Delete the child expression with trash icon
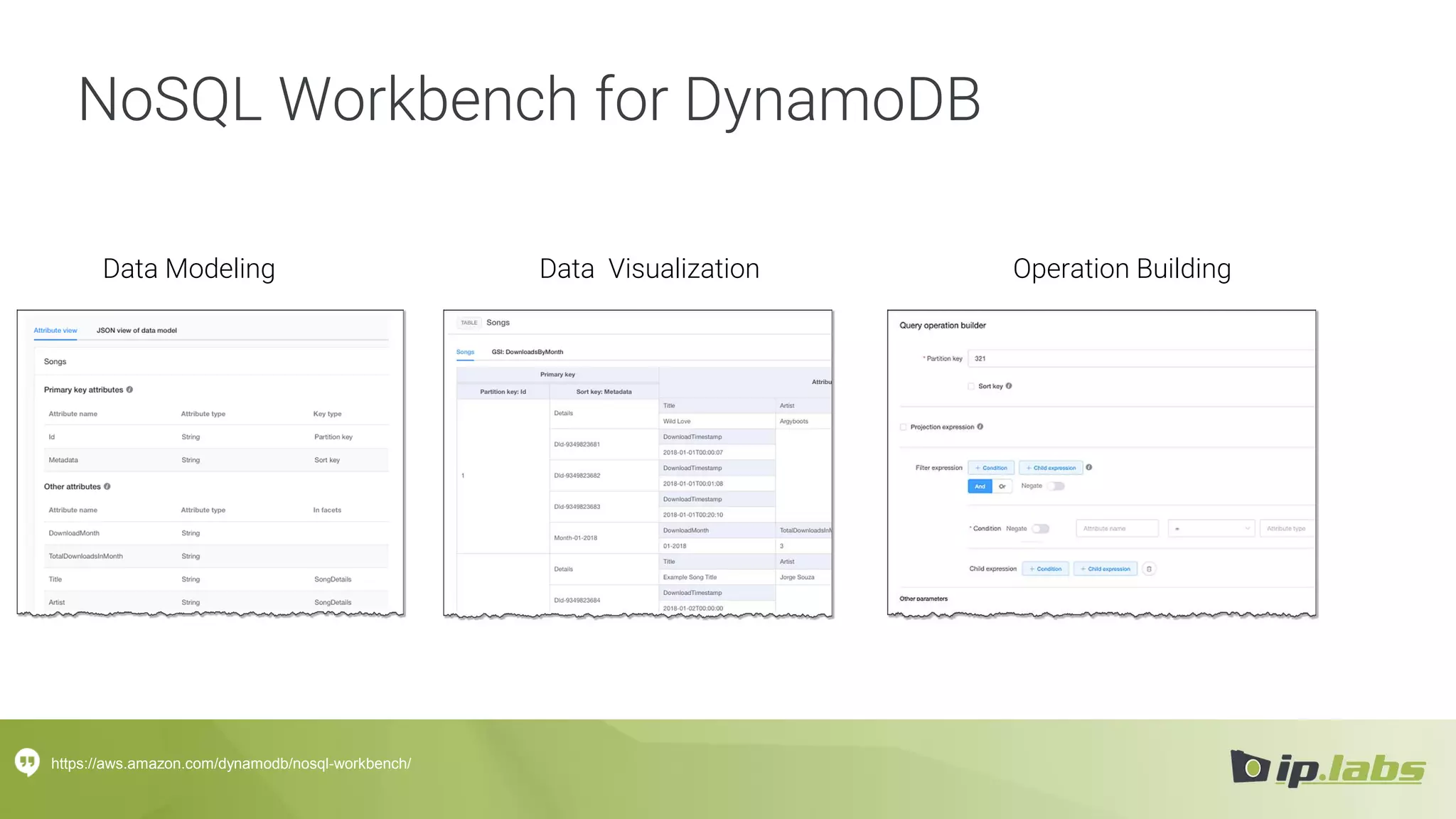 tap(1149, 569)
